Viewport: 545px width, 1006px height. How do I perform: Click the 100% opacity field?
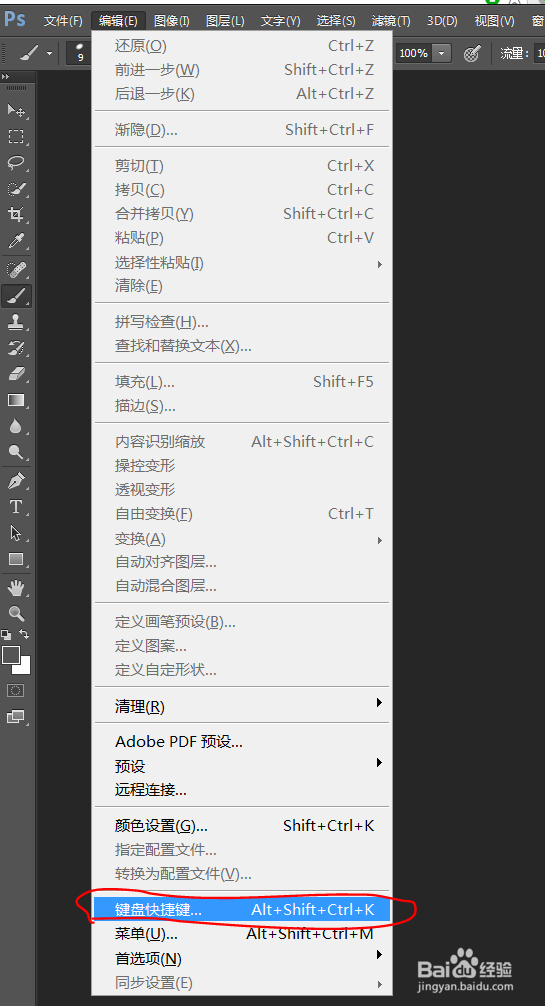click(413, 53)
